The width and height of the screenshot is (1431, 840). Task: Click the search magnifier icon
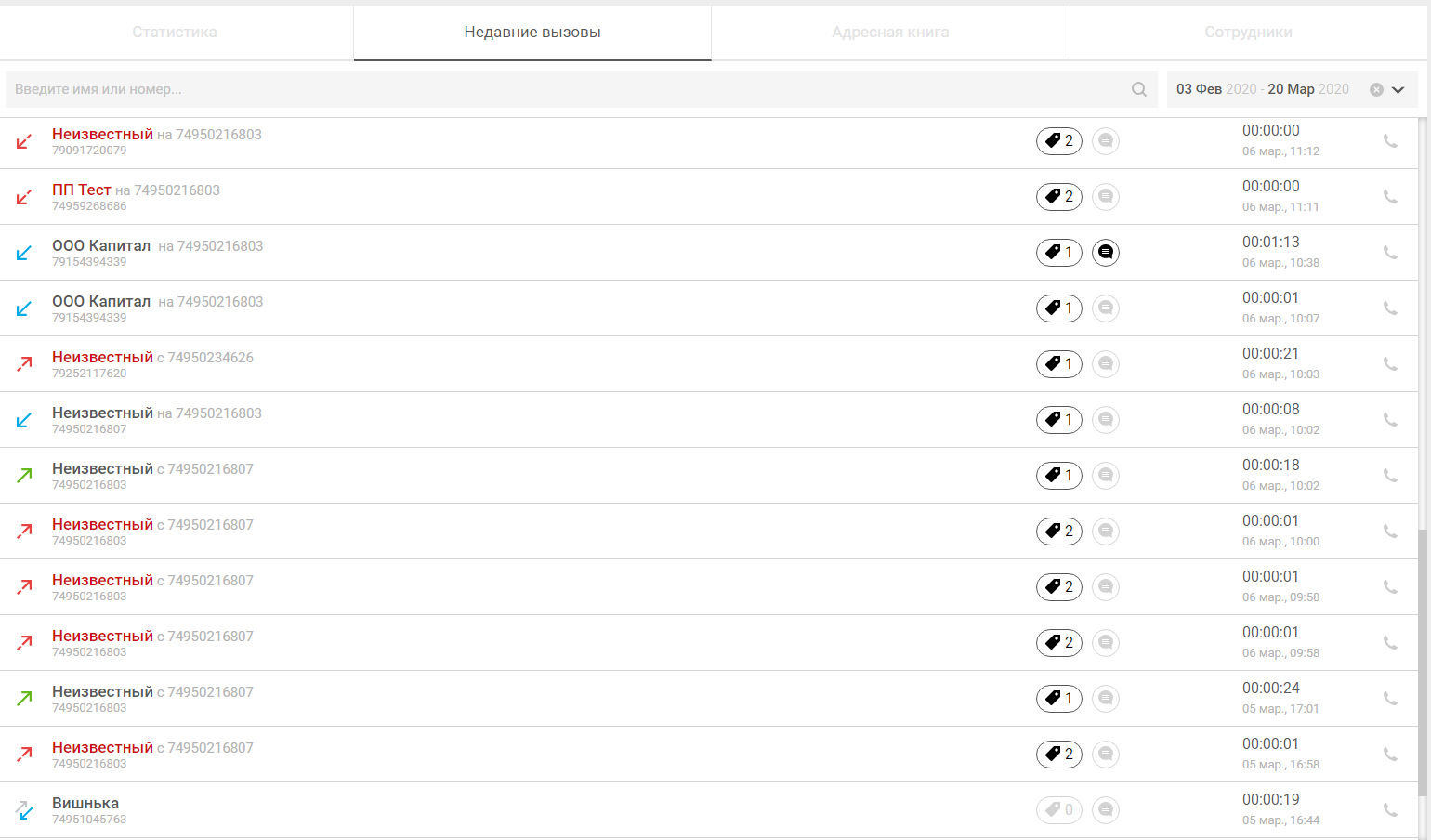click(1138, 89)
